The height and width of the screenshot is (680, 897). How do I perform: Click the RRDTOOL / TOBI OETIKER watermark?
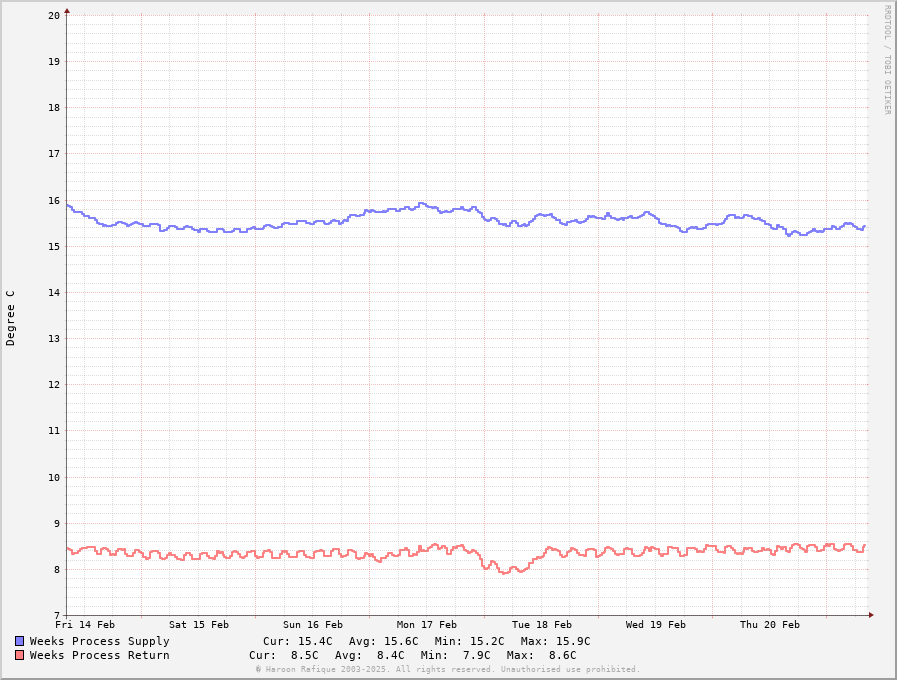[x=886, y=60]
